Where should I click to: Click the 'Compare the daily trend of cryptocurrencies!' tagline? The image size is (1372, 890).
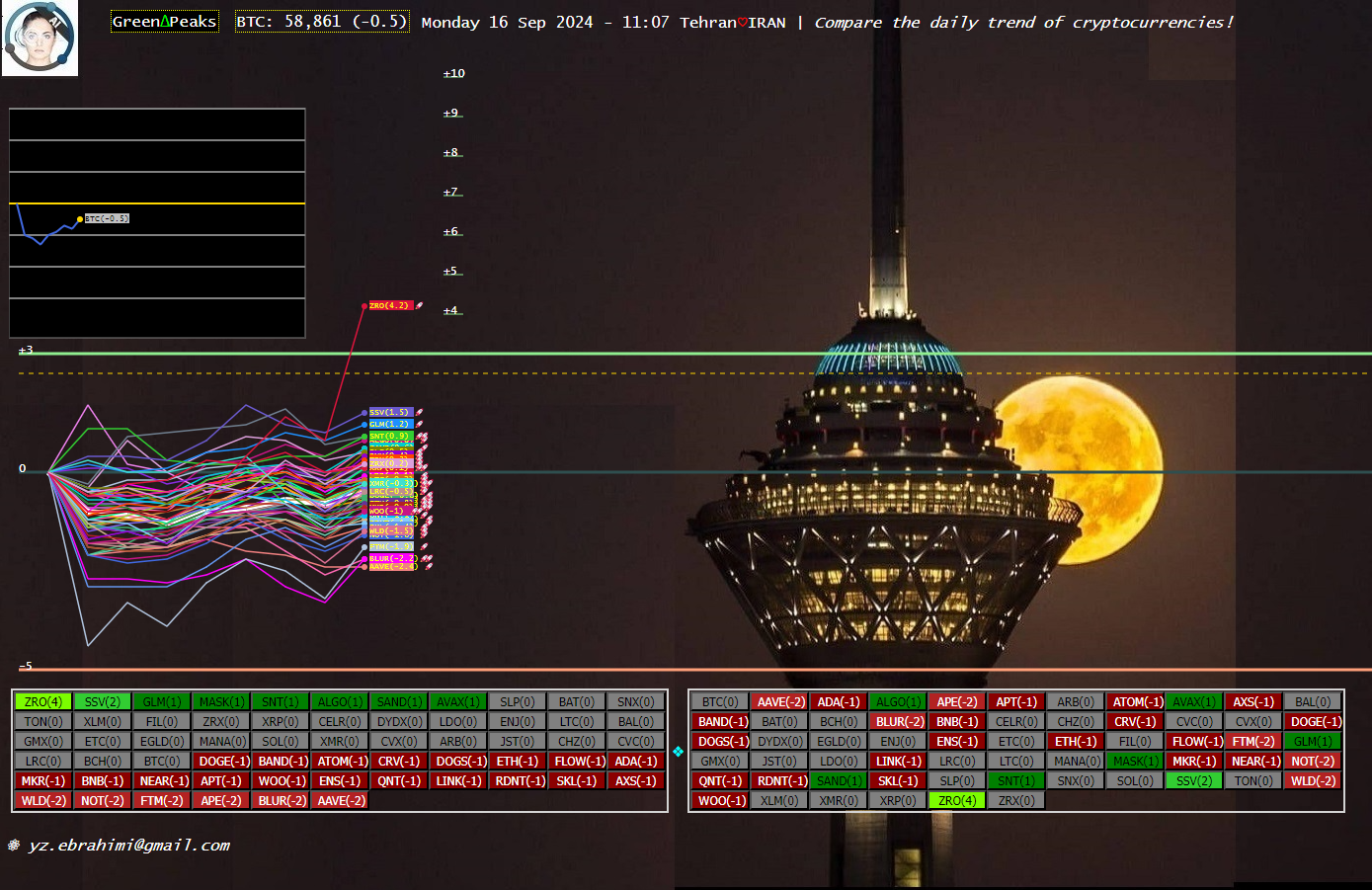[x=1023, y=22]
